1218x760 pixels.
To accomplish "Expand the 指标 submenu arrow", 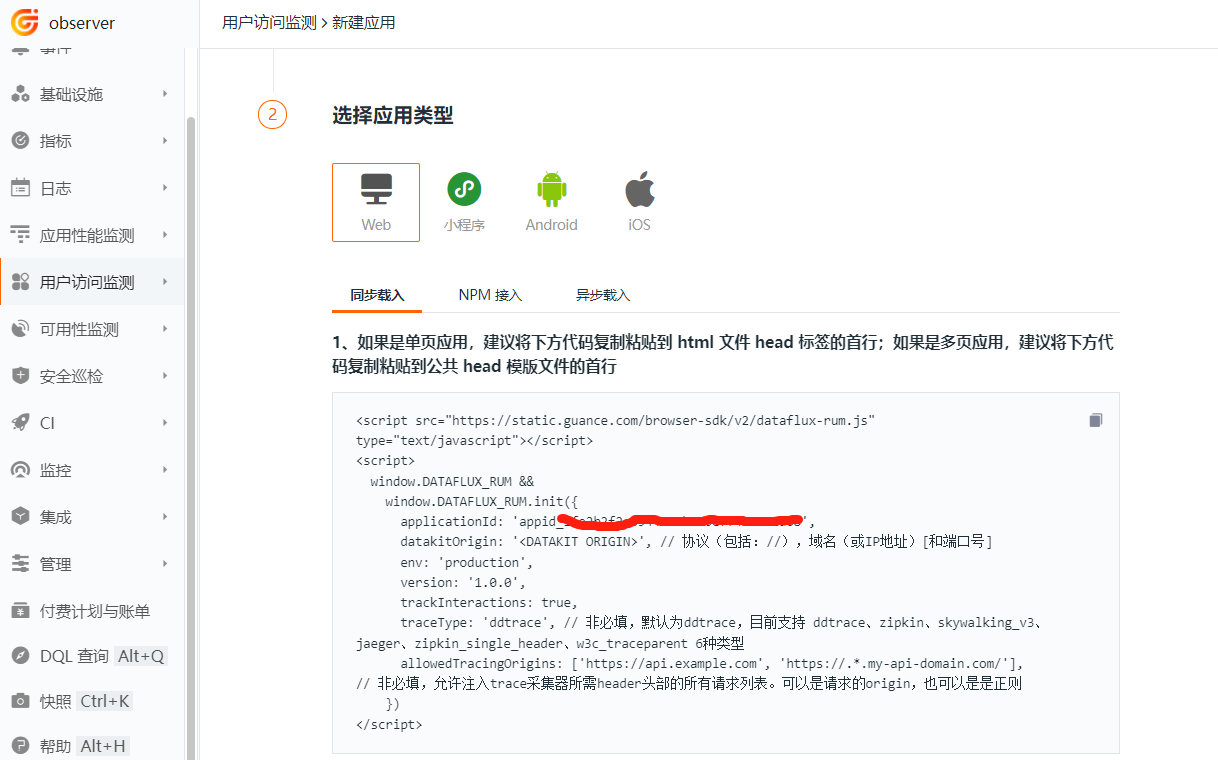I will point(165,141).
